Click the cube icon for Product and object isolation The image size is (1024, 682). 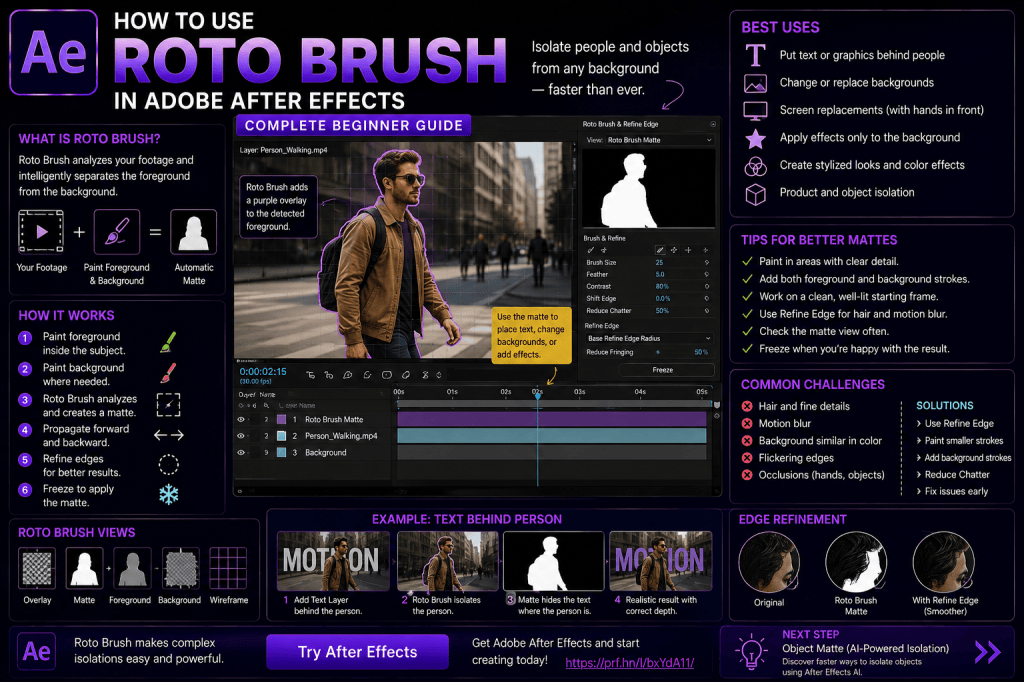click(x=756, y=194)
